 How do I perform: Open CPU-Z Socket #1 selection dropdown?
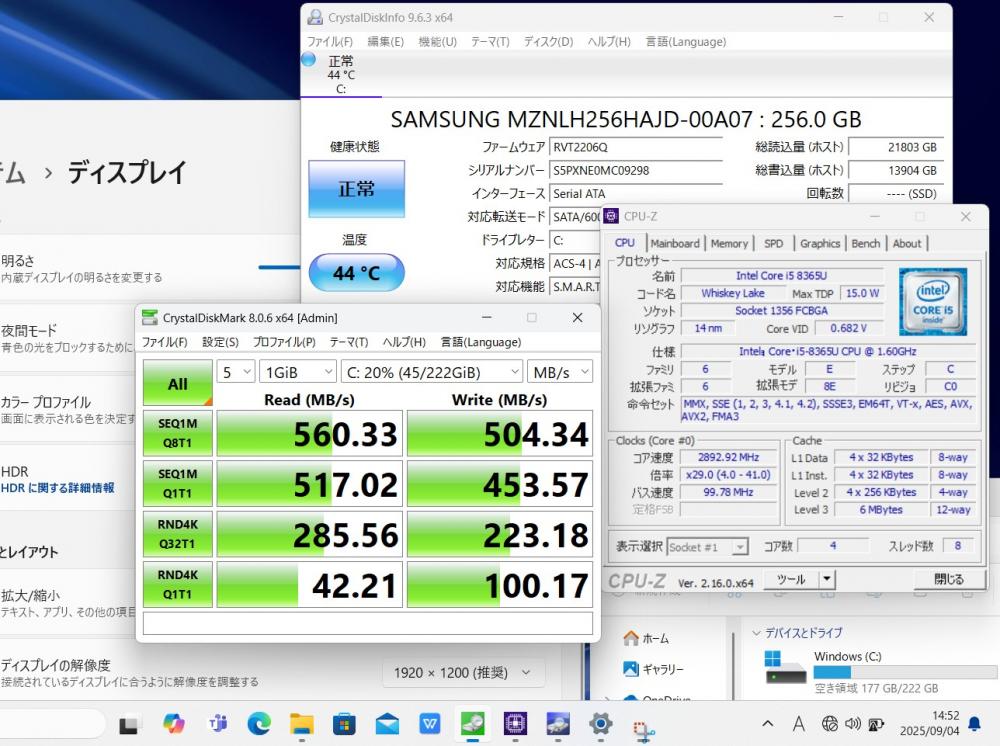[x=707, y=547]
